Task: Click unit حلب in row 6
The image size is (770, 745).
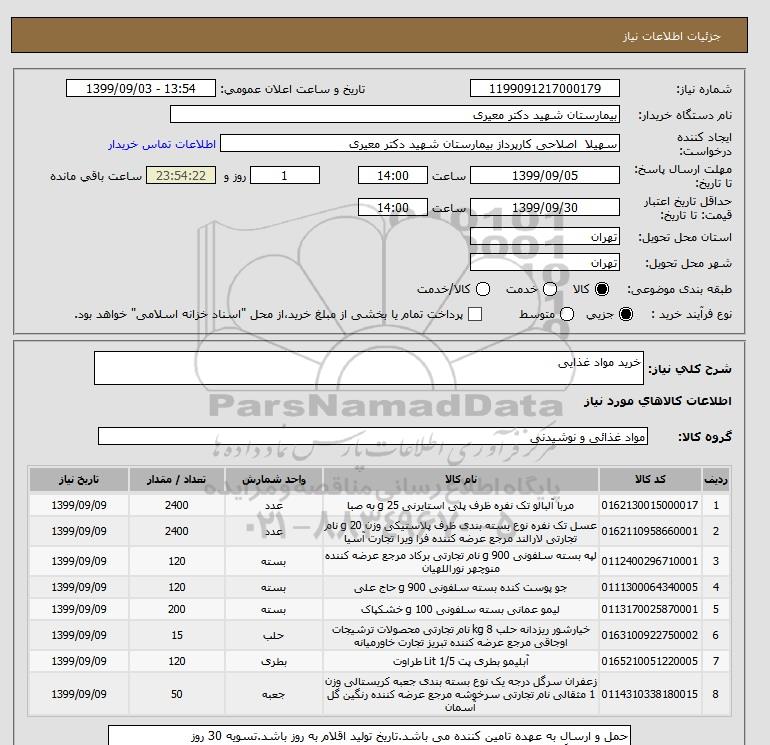Action: coord(274,635)
